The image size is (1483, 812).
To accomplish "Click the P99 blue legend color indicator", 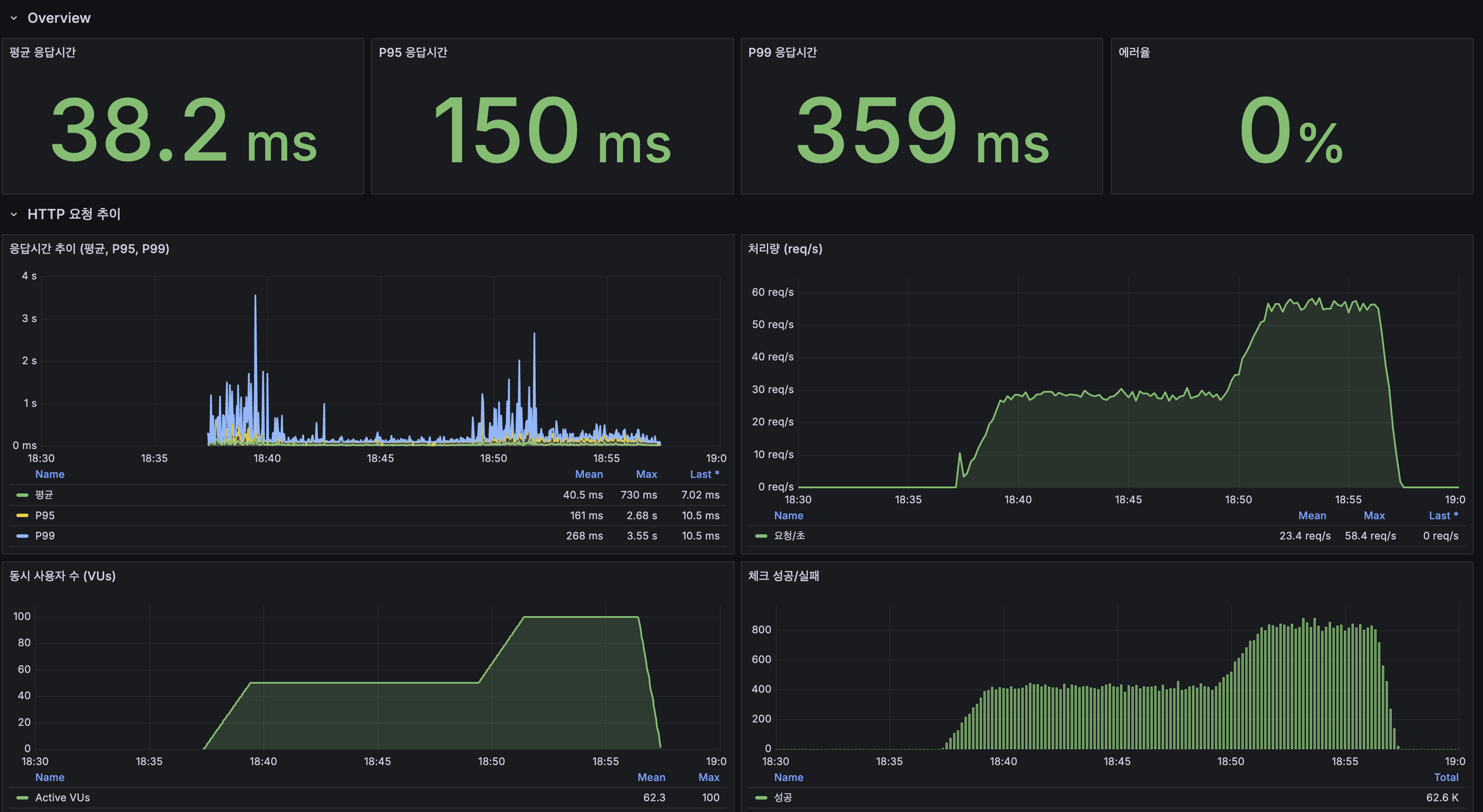I will tap(22, 536).
